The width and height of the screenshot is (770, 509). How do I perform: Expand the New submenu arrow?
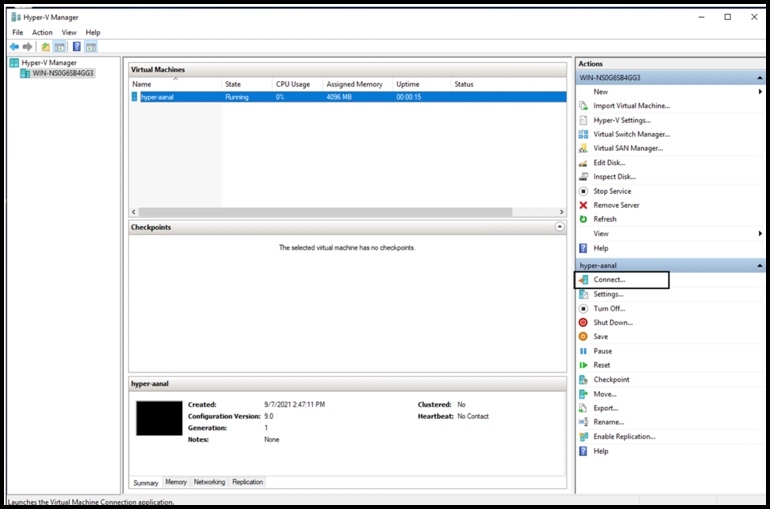760,91
